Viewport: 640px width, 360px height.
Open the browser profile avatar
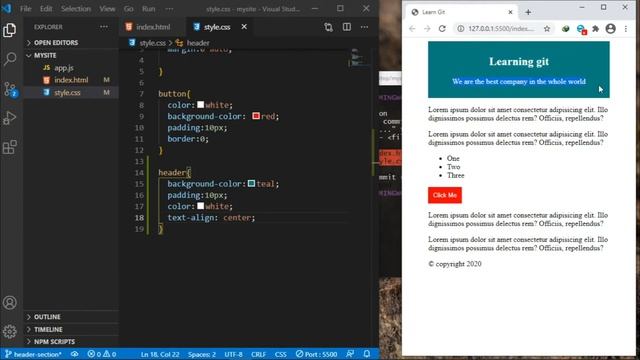(x=611, y=29)
